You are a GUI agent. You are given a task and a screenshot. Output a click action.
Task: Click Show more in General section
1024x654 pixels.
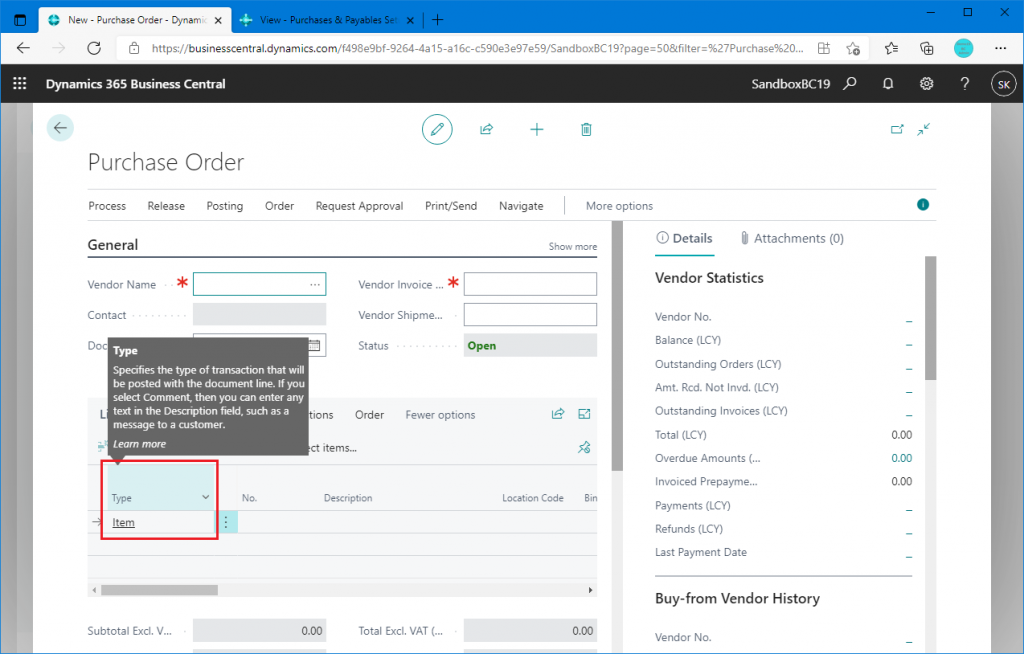[x=572, y=246]
